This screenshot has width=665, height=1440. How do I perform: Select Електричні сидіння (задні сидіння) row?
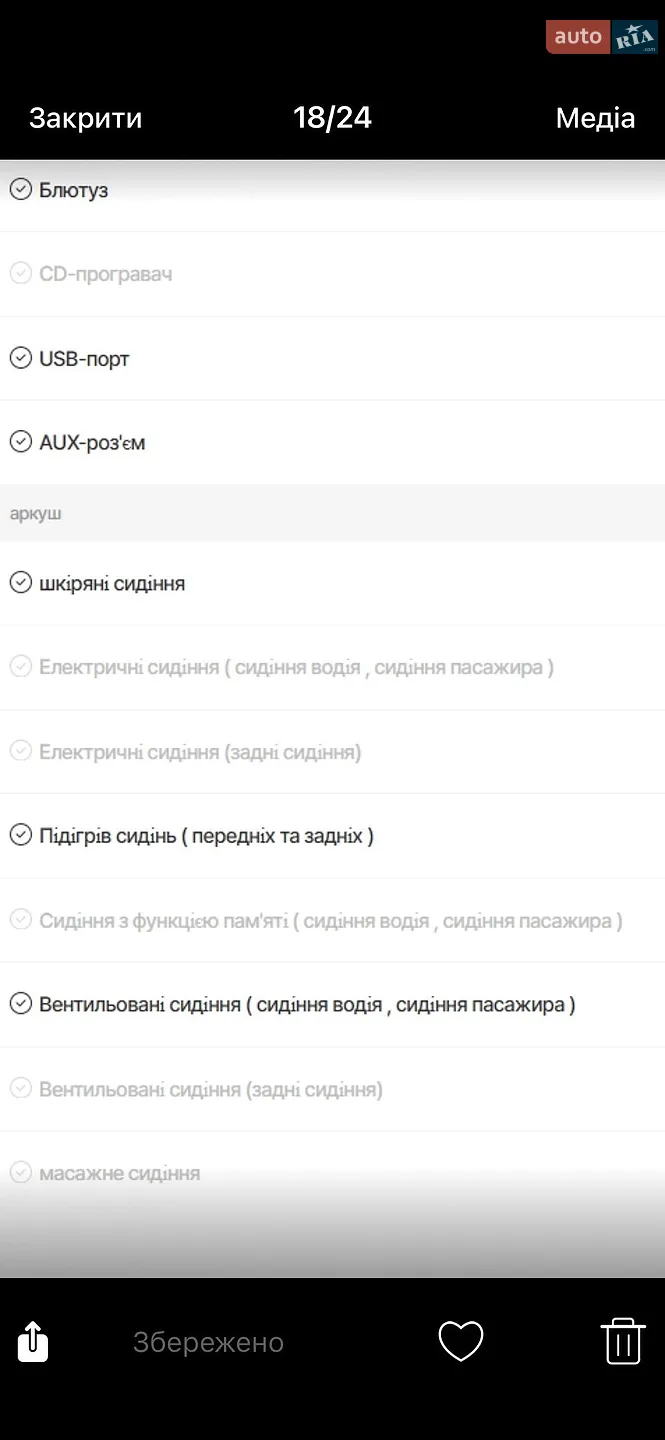coord(332,752)
